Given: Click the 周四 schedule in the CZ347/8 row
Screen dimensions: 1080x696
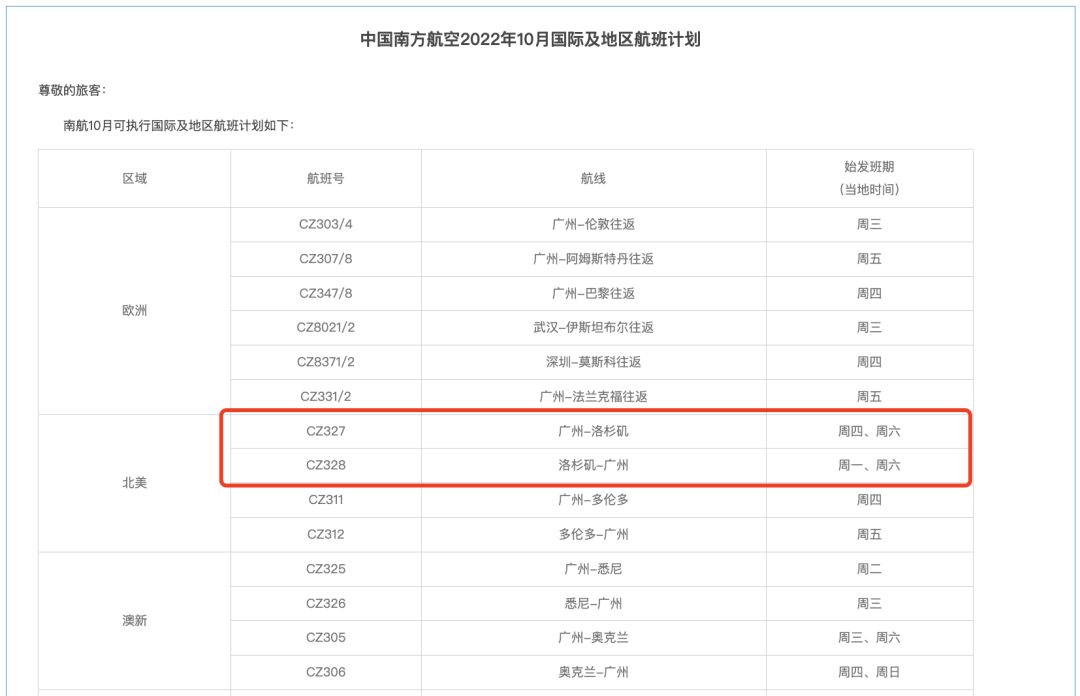Looking at the screenshot, I should (x=869, y=293).
